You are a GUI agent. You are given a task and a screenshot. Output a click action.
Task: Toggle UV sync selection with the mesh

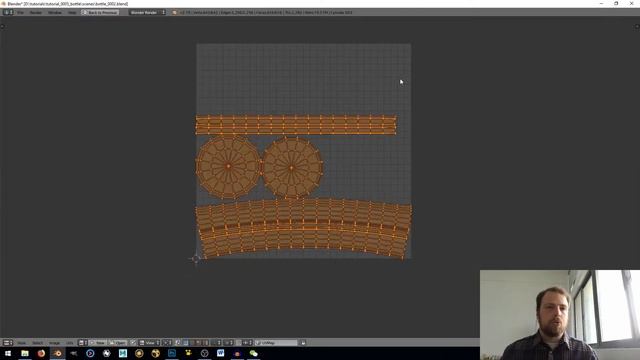click(x=178, y=343)
